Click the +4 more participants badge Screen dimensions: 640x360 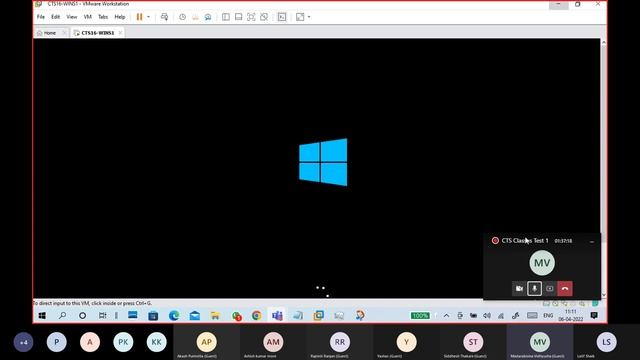pyautogui.click(x=23, y=342)
